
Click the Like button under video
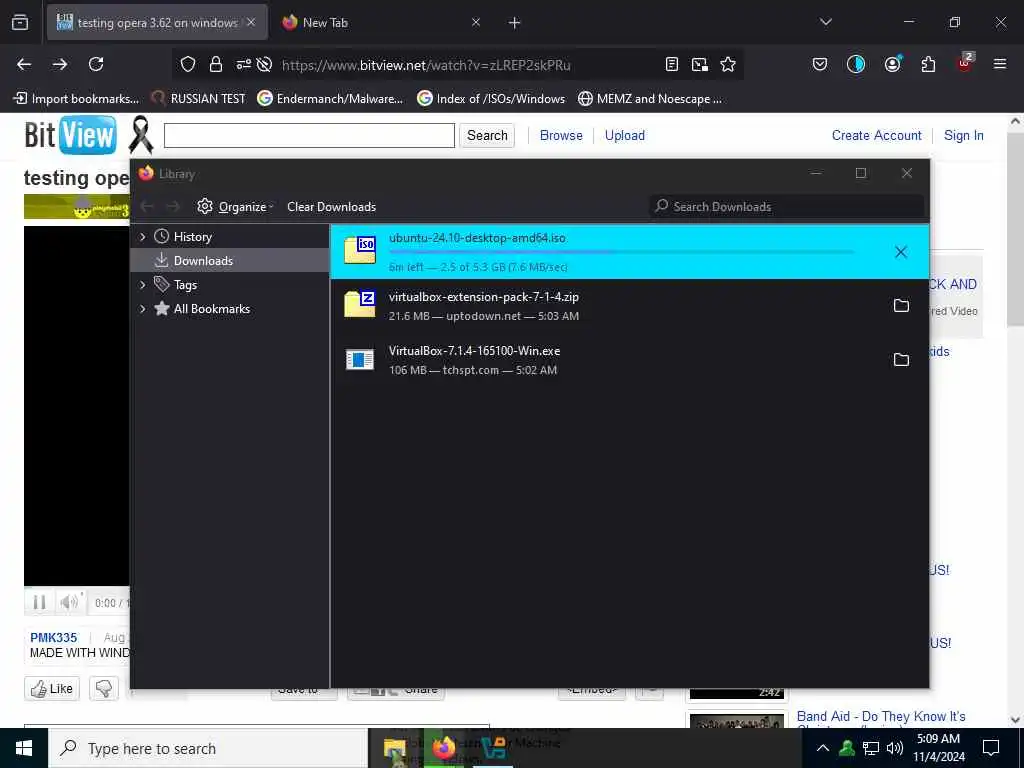tap(52, 688)
